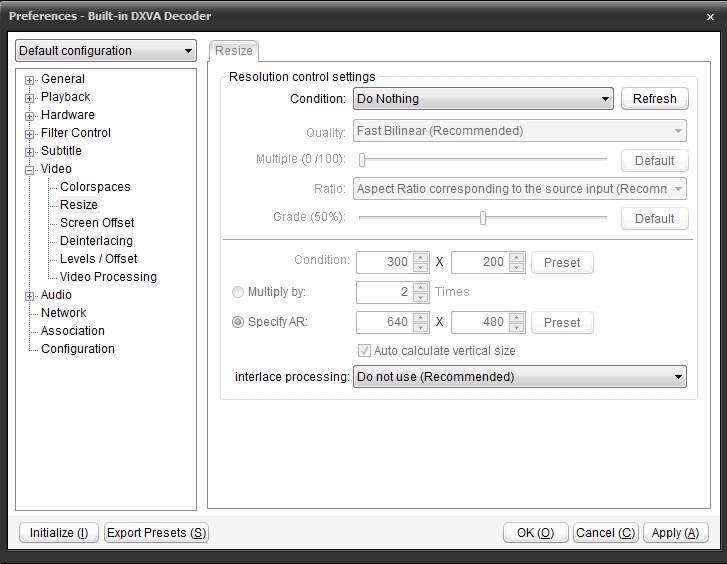The height and width of the screenshot is (564, 727).
Task: Toggle Auto calculate vertical size checkbox
Action: pos(364,351)
